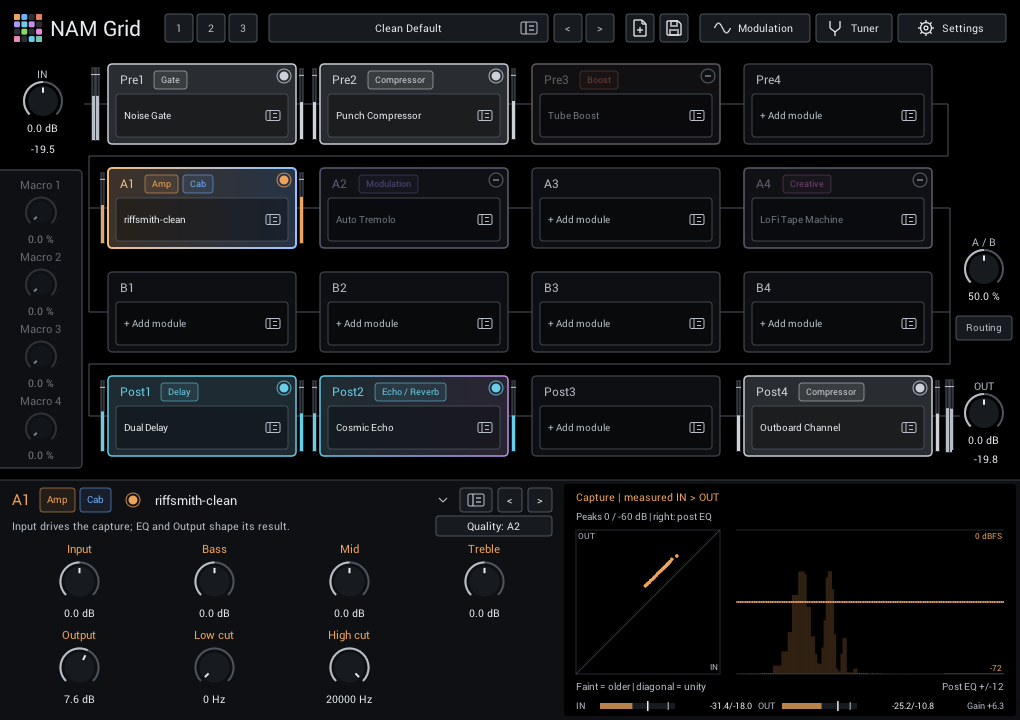Switch to scene 1
The image size is (1020, 720).
click(179, 28)
